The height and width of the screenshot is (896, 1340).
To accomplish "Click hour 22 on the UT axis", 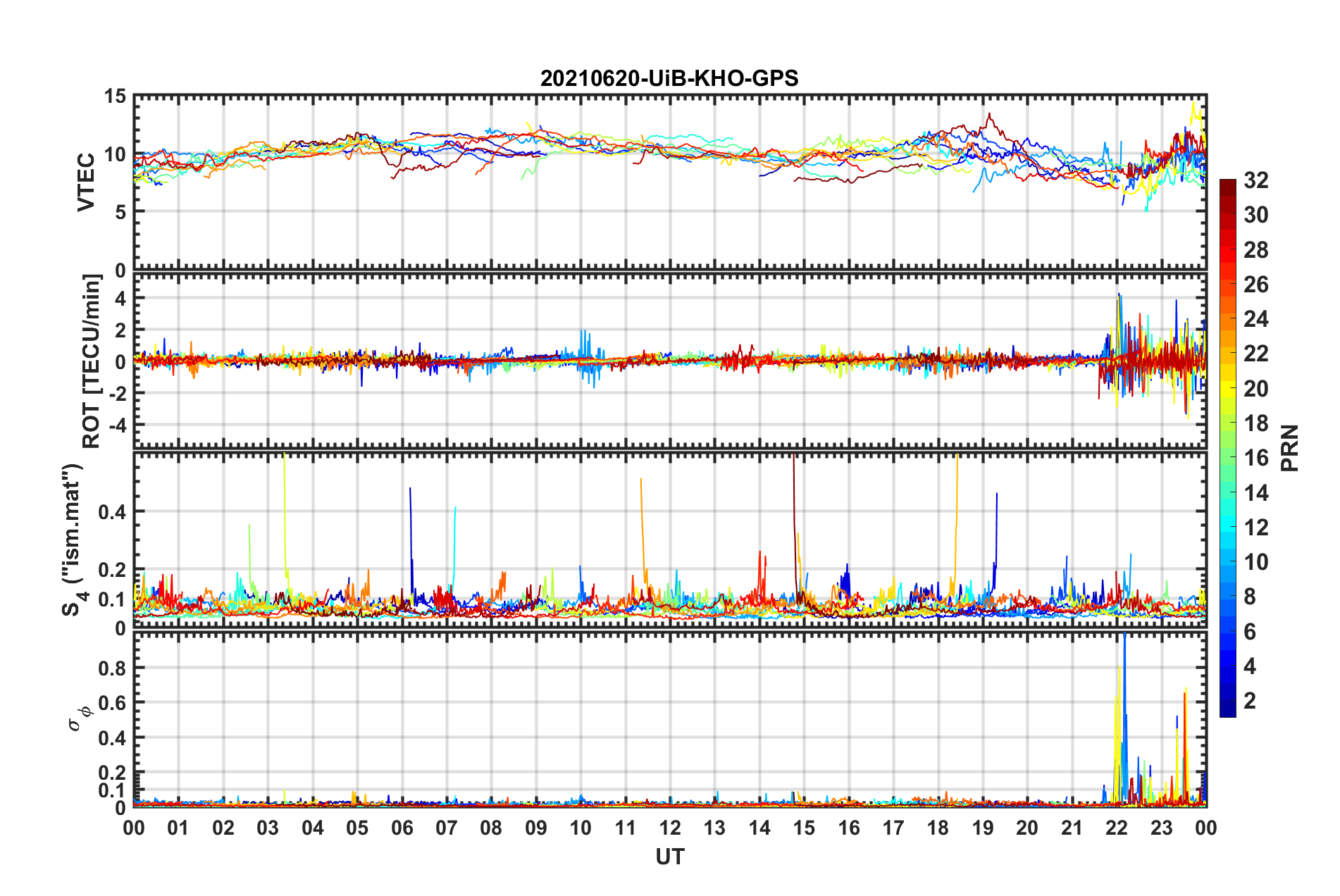I will 1117,828.
